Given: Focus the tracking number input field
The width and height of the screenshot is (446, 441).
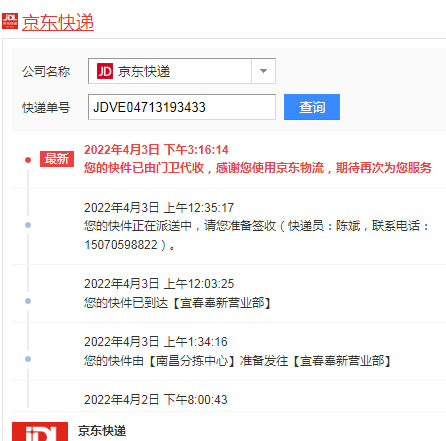Looking at the screenshot, I should tap(182, 107).
